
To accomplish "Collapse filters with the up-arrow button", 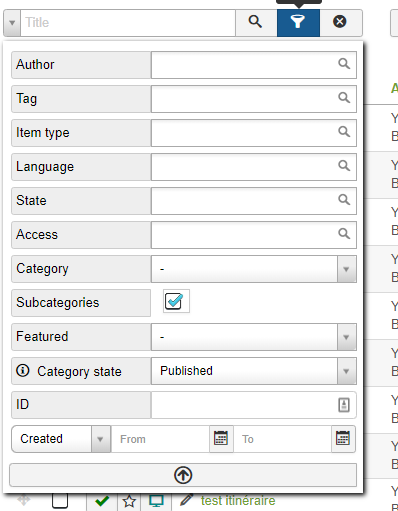I will pyautogui.click(x=183, y=475).
